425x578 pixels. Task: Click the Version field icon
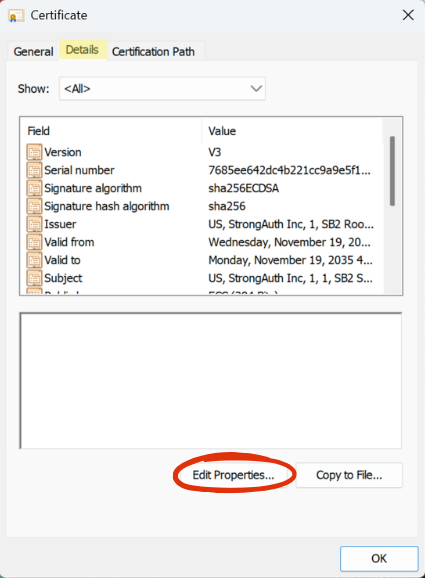34,152
